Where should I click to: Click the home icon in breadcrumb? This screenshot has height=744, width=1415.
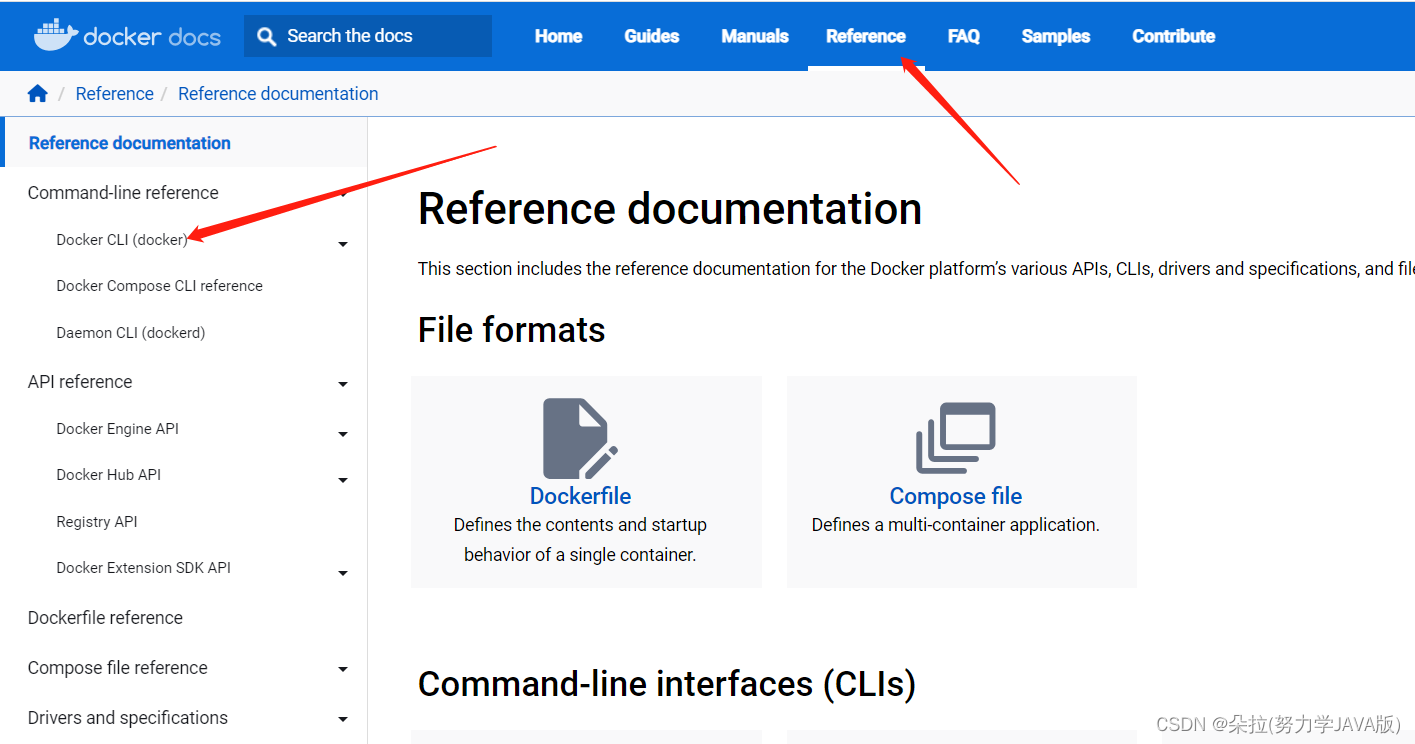coord(38,93)
